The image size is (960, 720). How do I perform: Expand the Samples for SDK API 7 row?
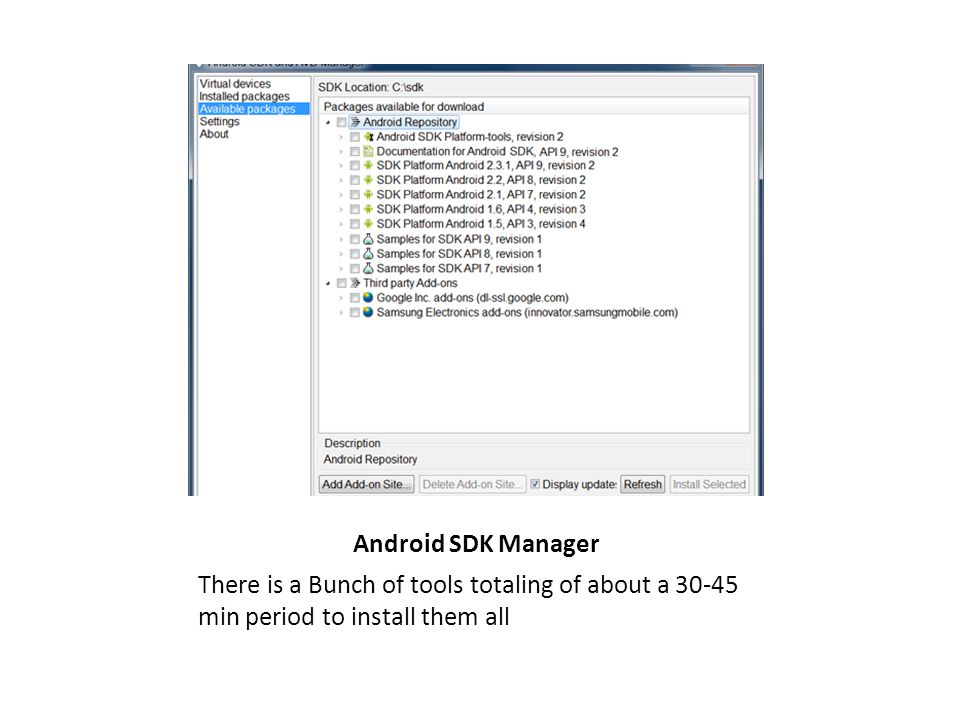[x=342, y=269]
